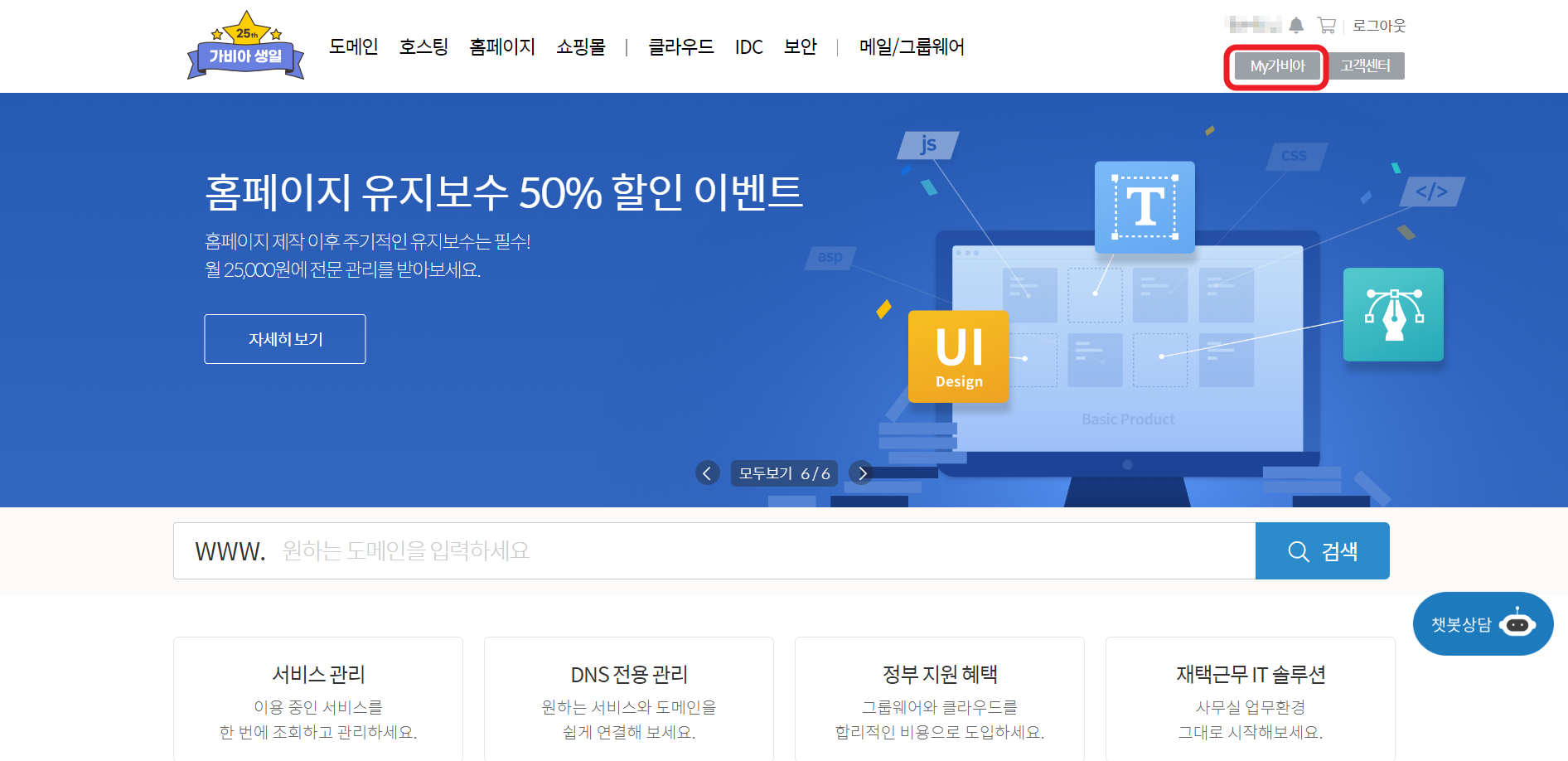The width and height of the screenshot is (1568, 761).
Task: Open the 도메인 menu
Action: (353, 47)
